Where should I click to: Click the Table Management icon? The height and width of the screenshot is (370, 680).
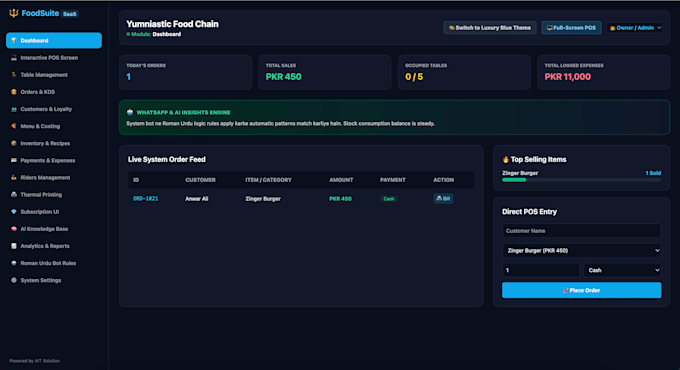(14, 75)
